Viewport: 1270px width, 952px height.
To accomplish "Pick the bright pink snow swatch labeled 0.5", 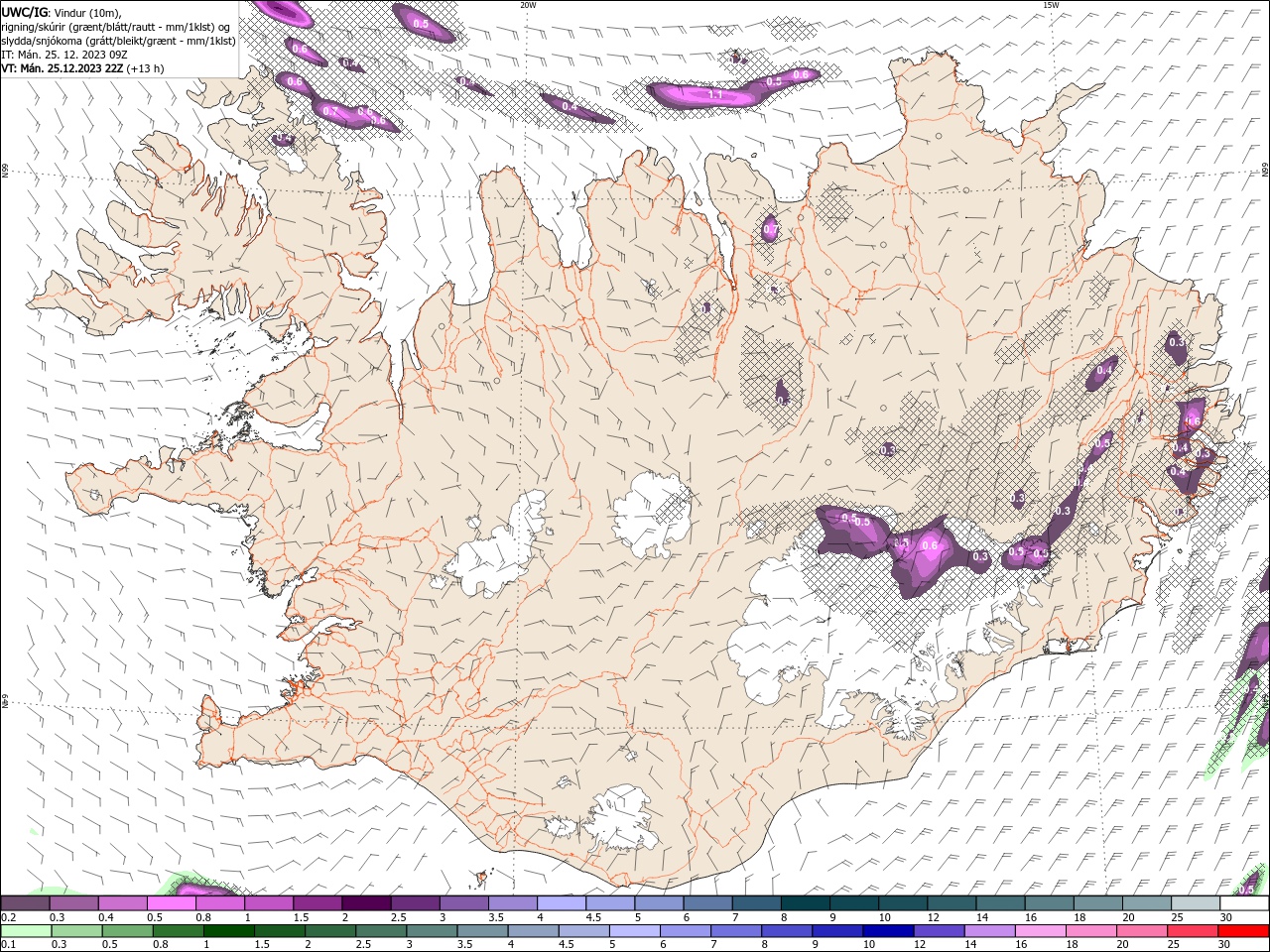I will (x=171, y=903).
